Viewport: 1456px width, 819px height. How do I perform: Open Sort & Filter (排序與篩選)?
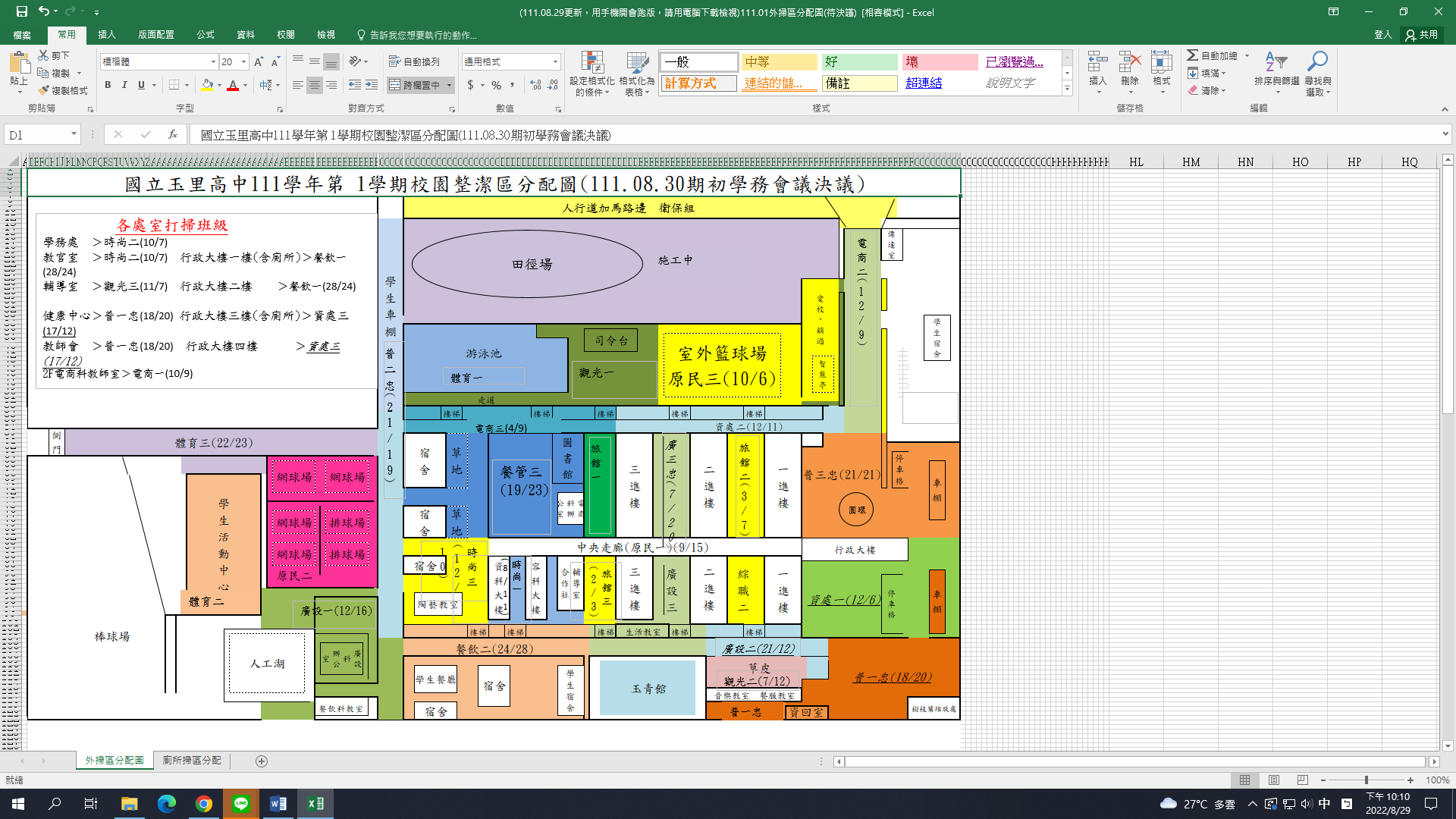coord(1276,74)
